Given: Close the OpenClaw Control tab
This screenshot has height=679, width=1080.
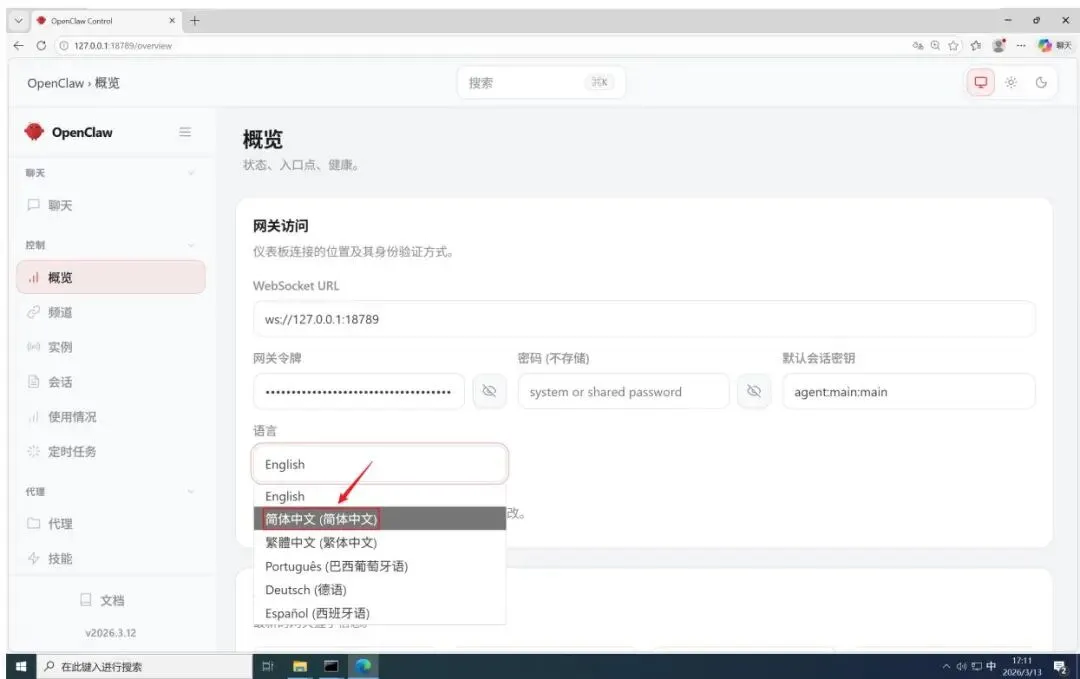Looking at the screenshot, I should [x=172, y=21].
